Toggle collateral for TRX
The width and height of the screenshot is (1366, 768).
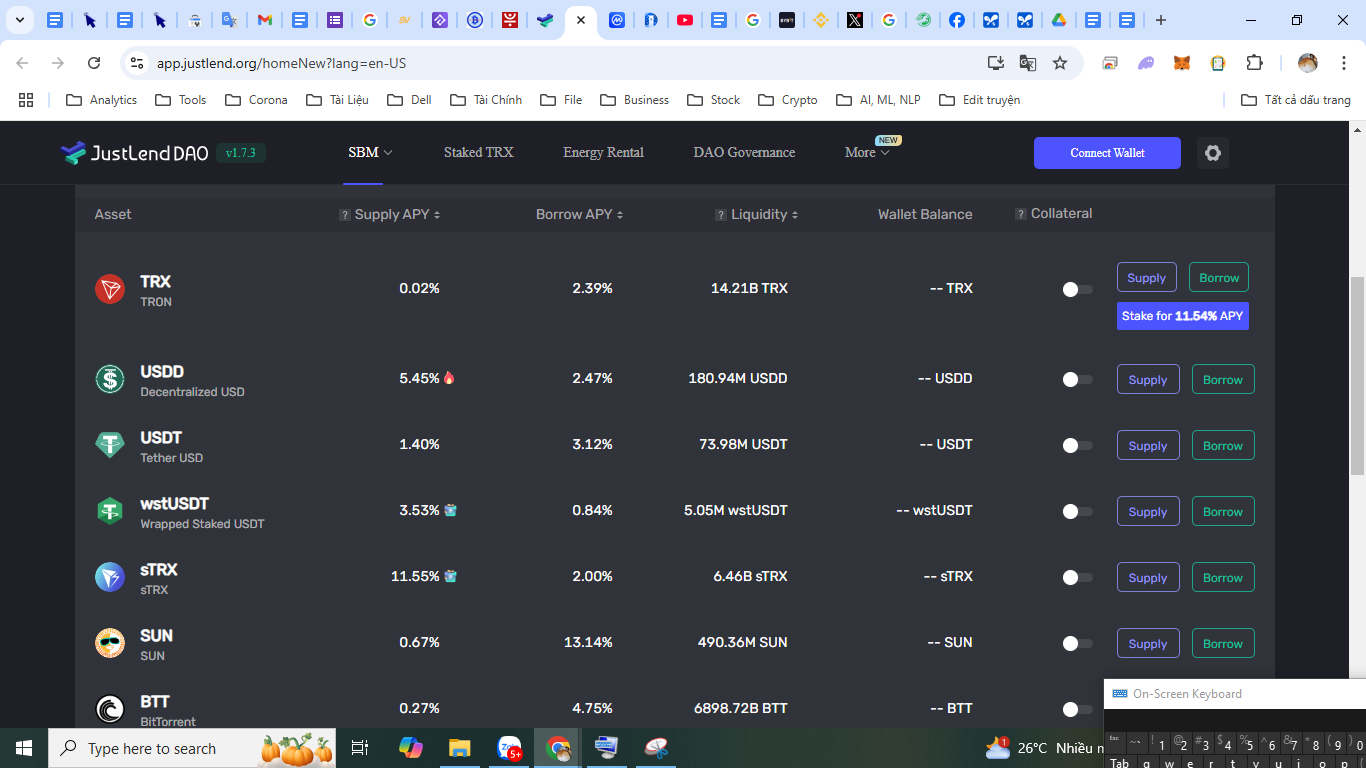click(1077, 289)
